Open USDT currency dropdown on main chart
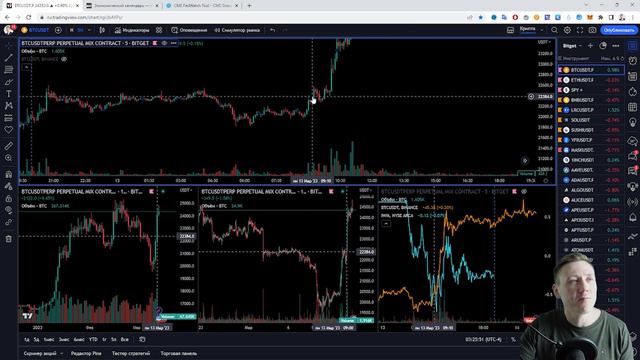 [x=544, y=42]
